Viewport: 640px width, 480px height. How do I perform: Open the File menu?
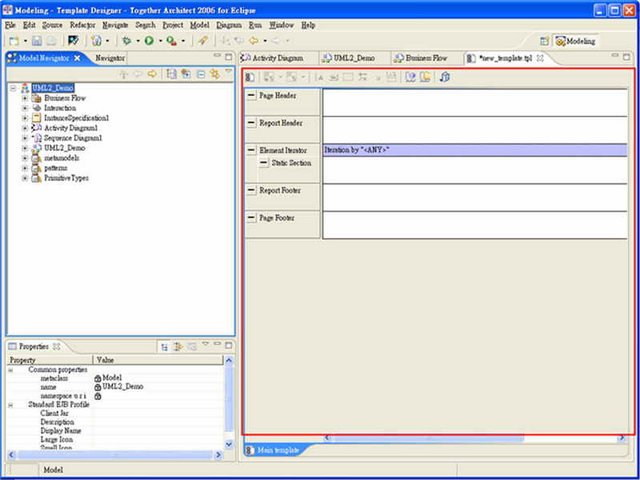10,25
